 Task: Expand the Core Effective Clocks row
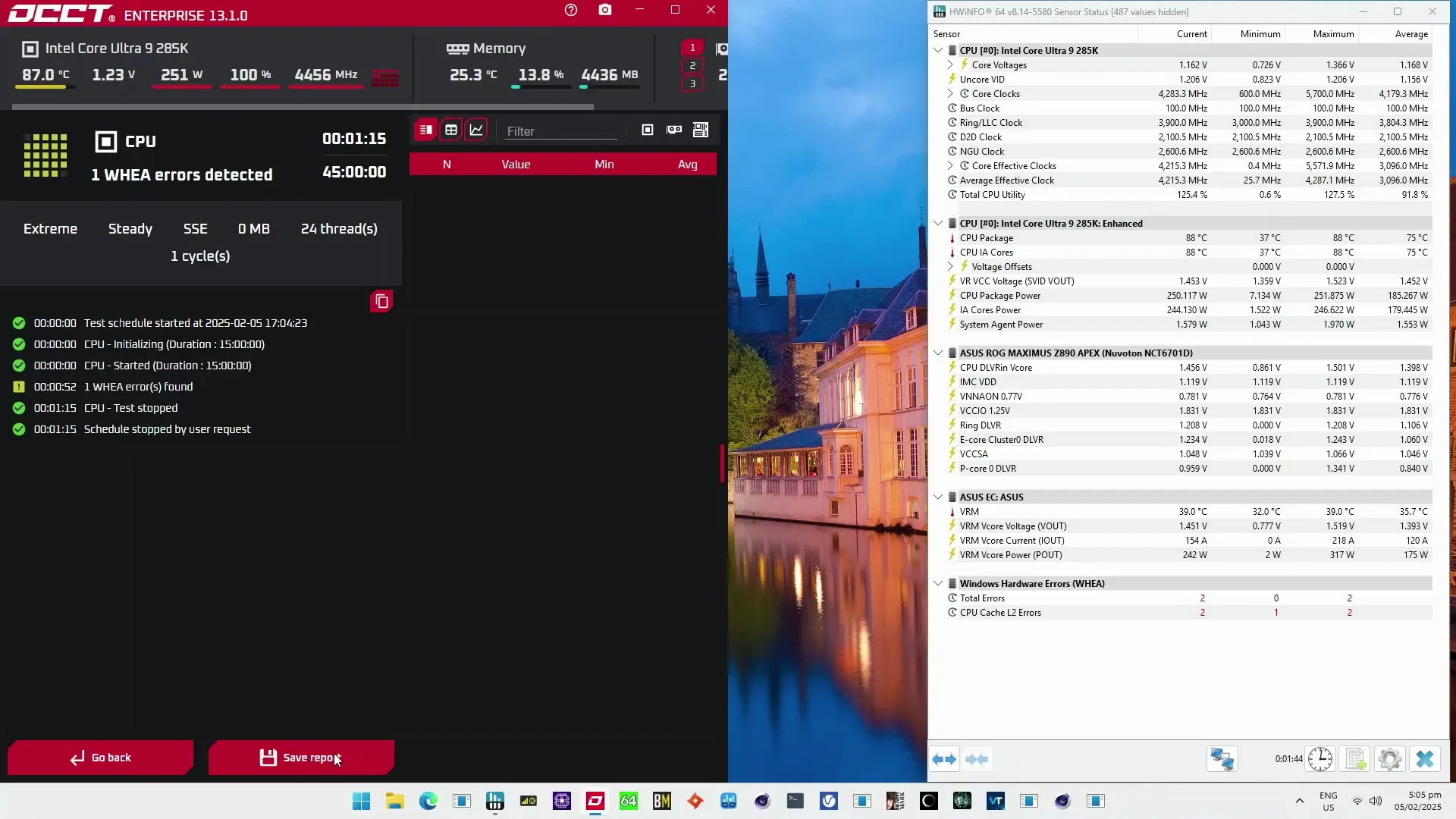click(950, 165)
